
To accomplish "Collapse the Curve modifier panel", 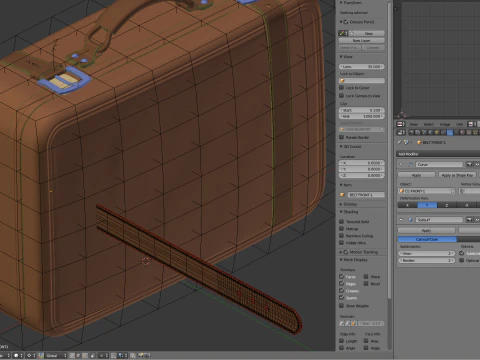I will [401, 165].
